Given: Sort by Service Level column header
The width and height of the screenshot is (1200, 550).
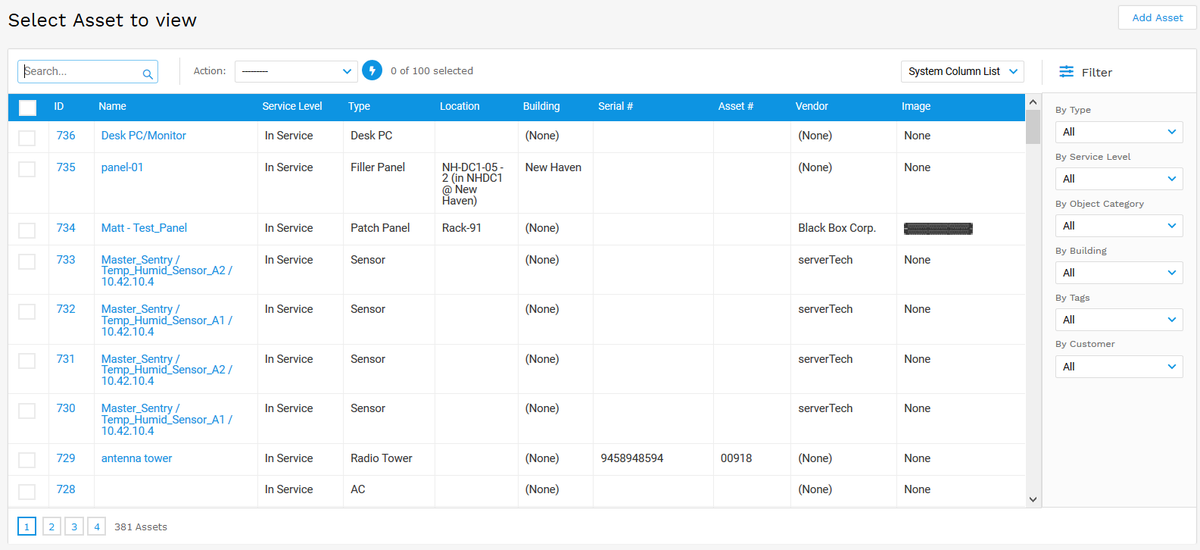Looking at the screenshot, I should pos(292,106).
